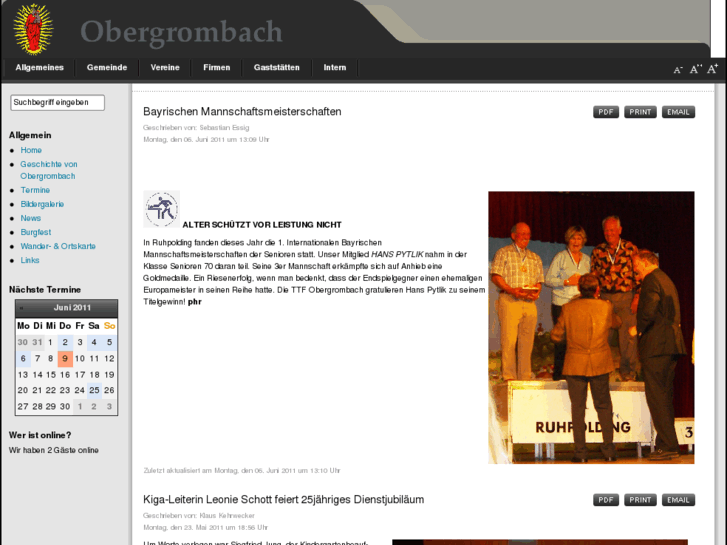Open the Bayrischen Mannschaftsmeisterschaften article title
727x545 pixels.
coord(242,112)
